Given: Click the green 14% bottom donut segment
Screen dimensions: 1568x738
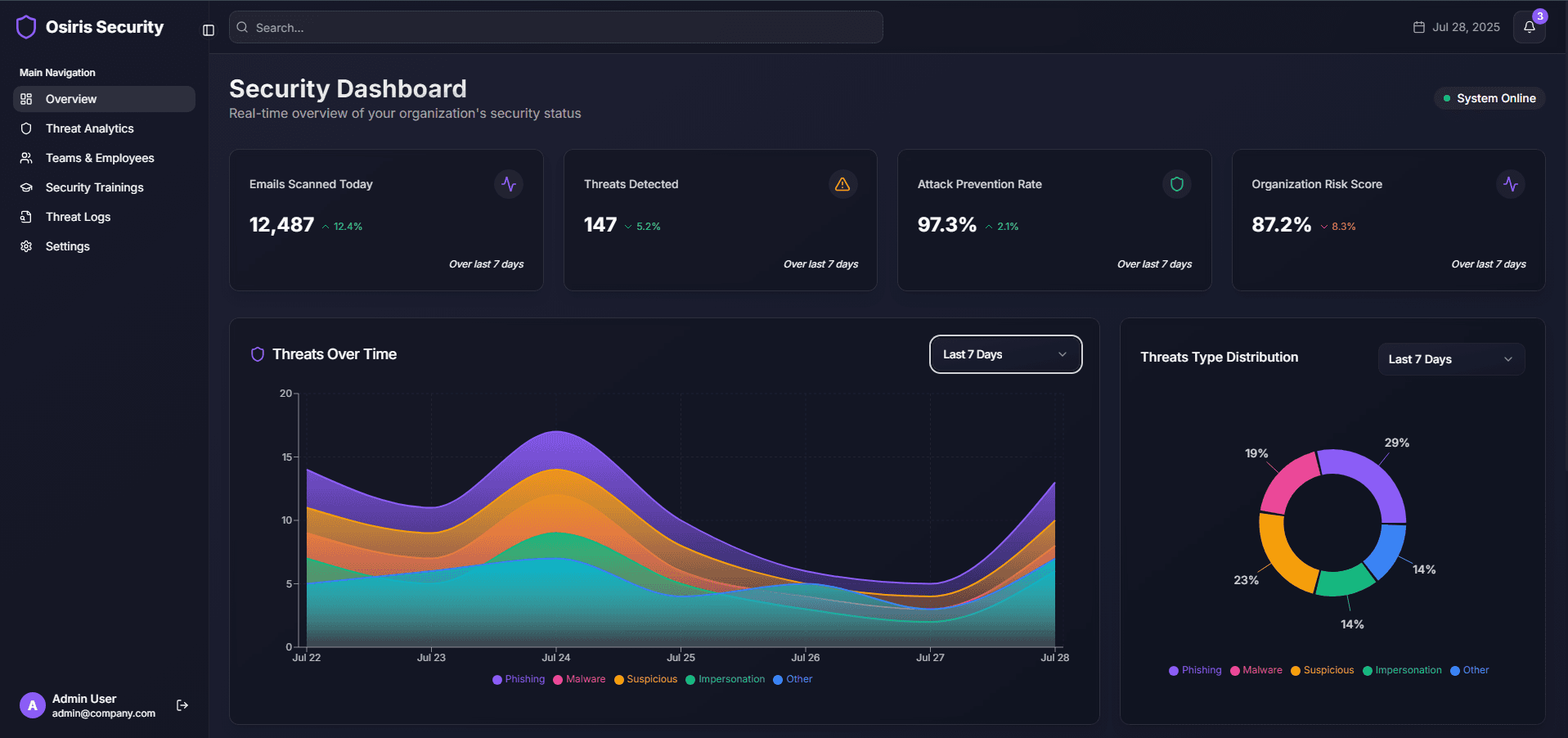Looking at the screenshot, I should (x=1345, y=582).
